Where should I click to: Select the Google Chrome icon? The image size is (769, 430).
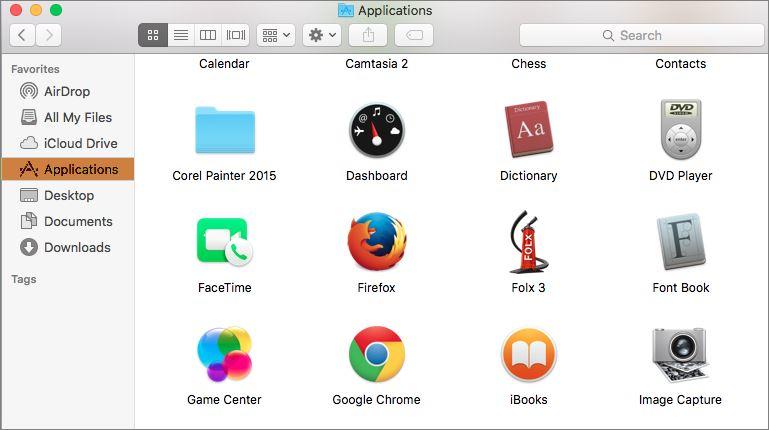[x=377, y=354]
